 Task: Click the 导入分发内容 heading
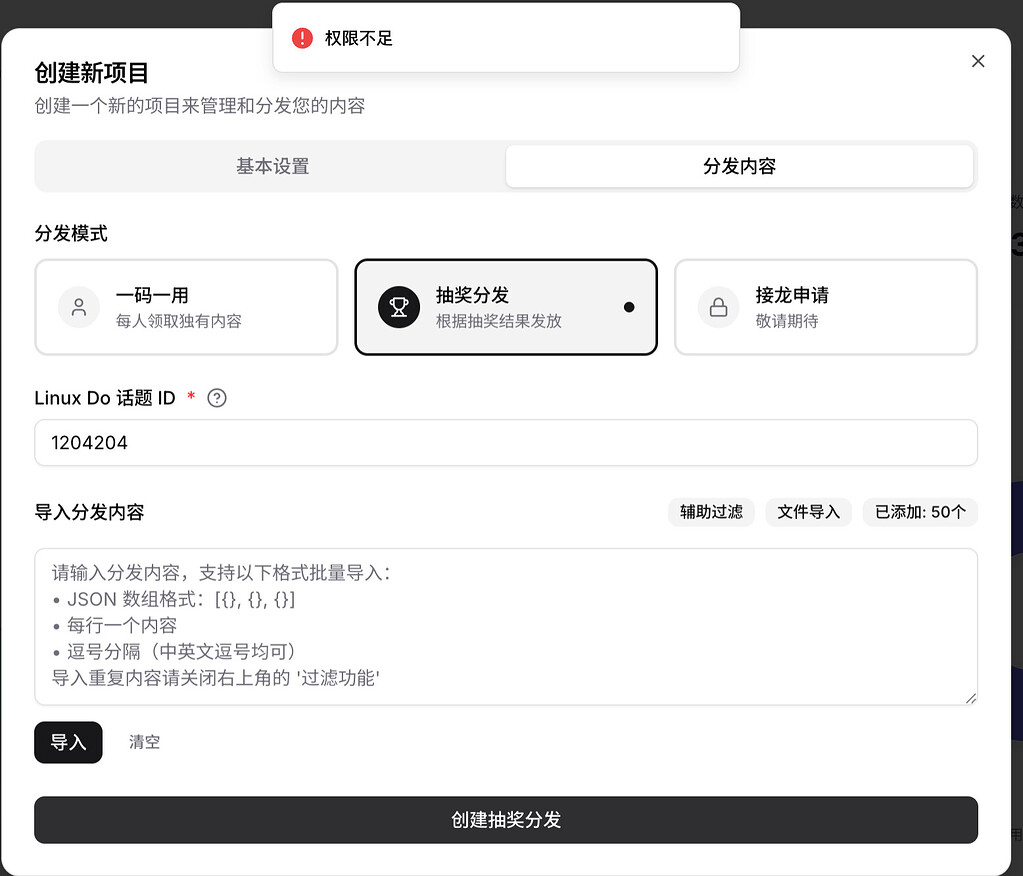(89, 512)
